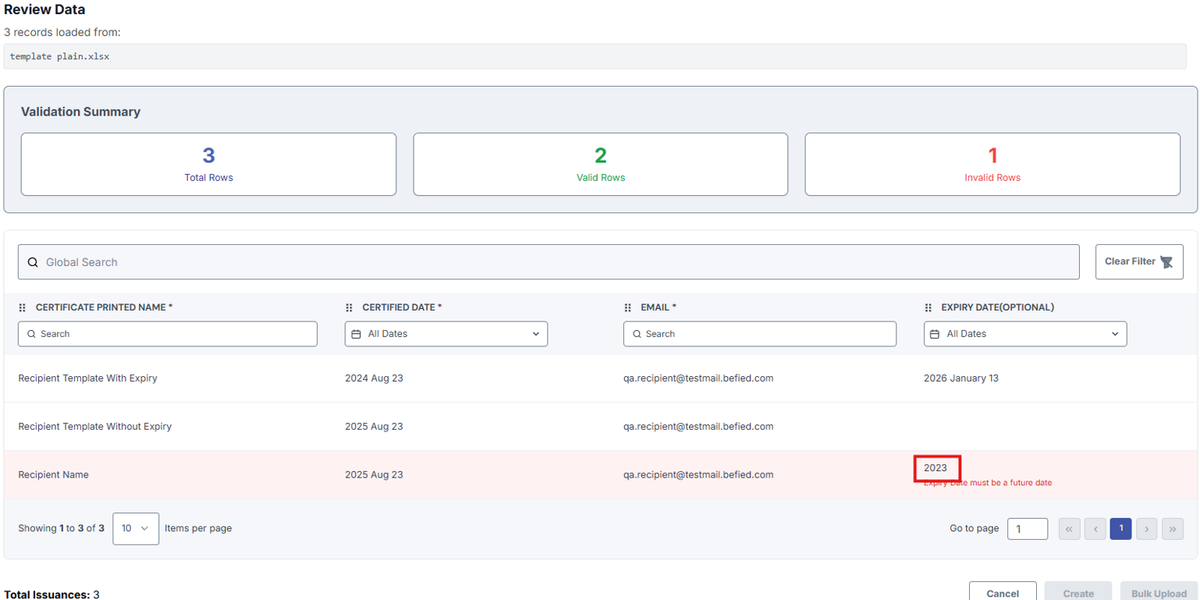
Task: Grab the Email column drag handle
Action: tap(628, 308)
